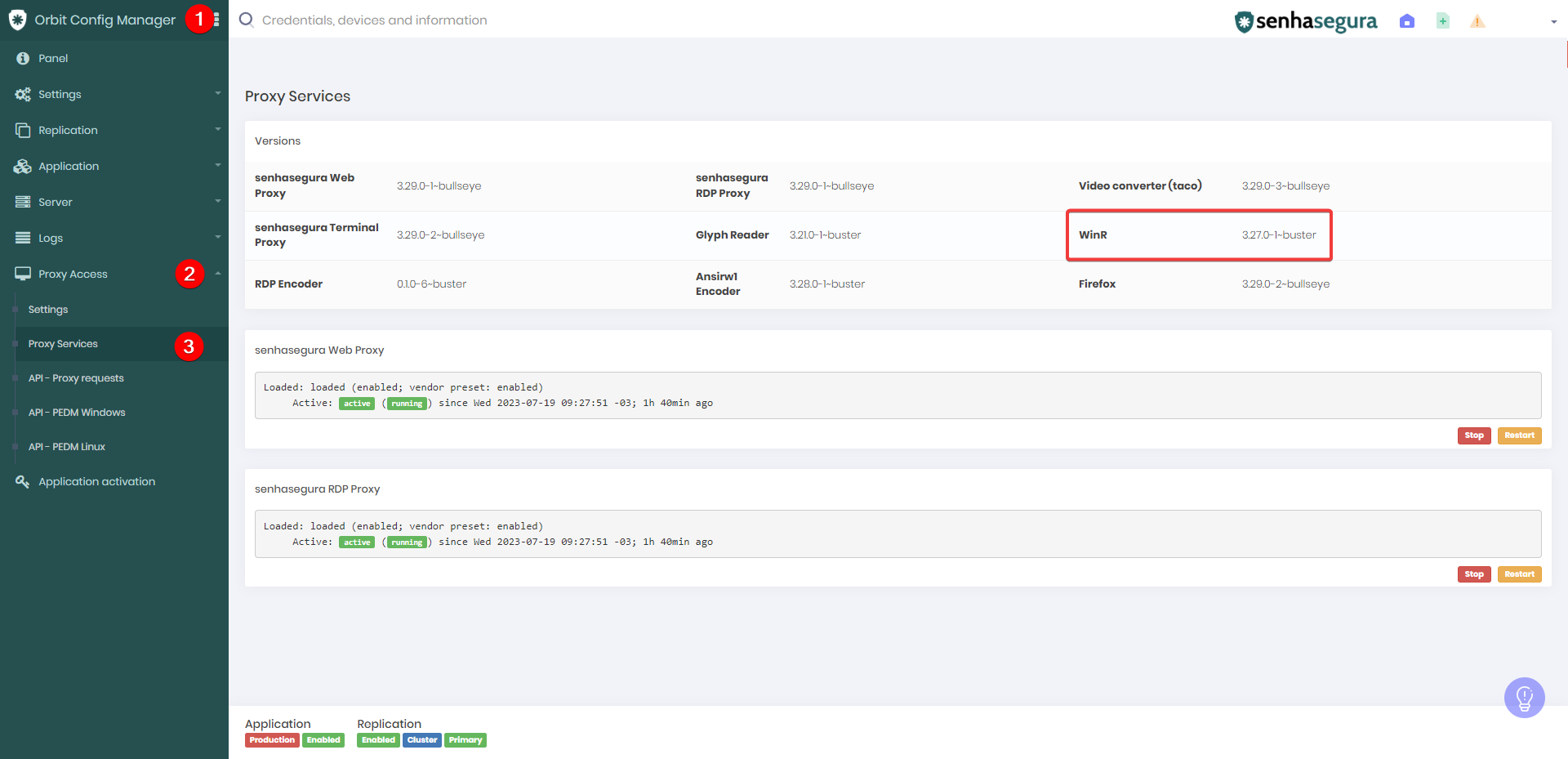Click Glyph Reader version 3.21.0-1-buster
Screen dimensions: 1568x759
pos(825,235)
